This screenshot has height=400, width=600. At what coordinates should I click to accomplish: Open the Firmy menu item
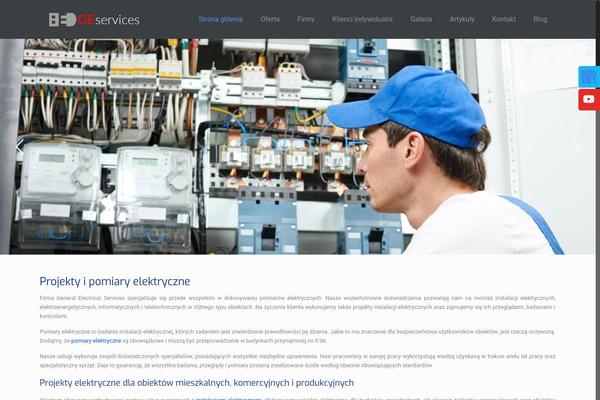point(306,19)
